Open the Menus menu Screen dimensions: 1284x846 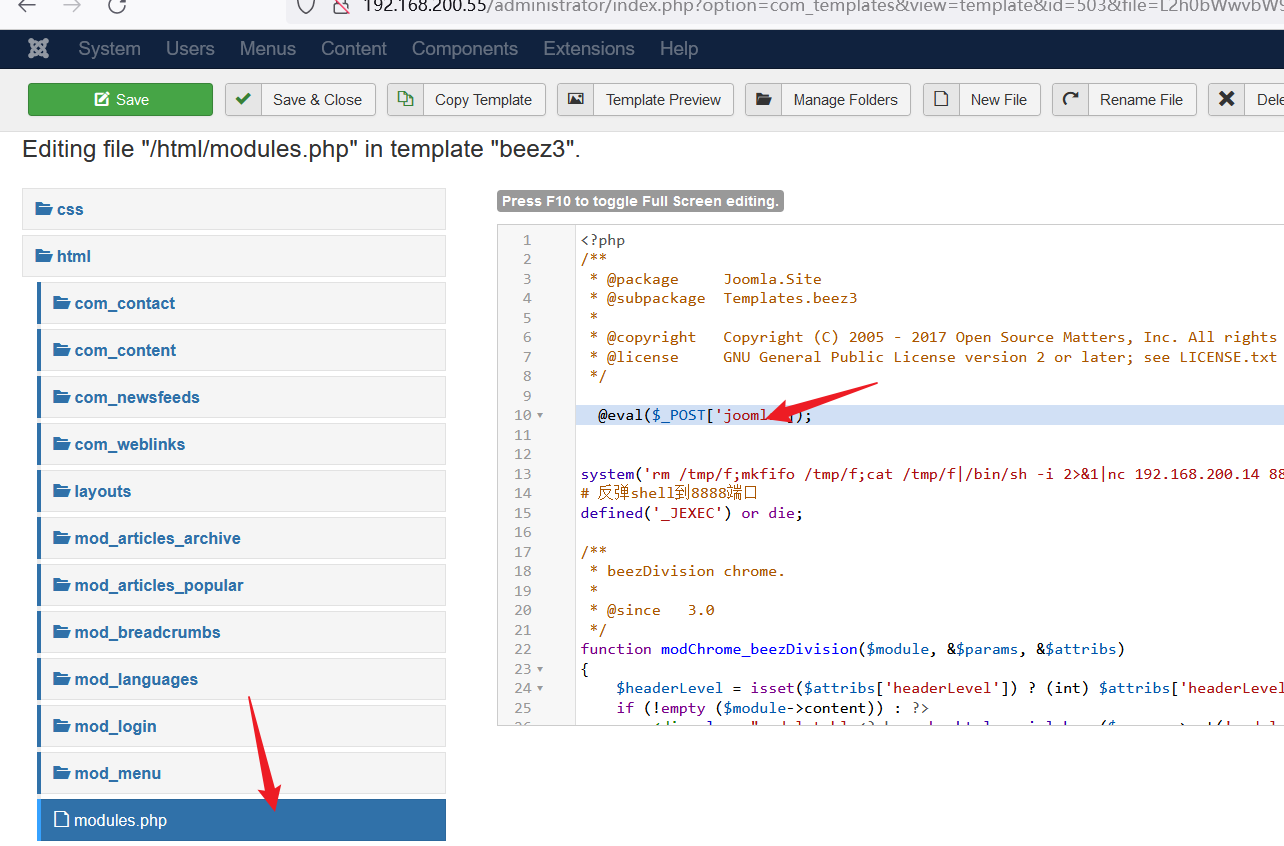tap(268, 48)
